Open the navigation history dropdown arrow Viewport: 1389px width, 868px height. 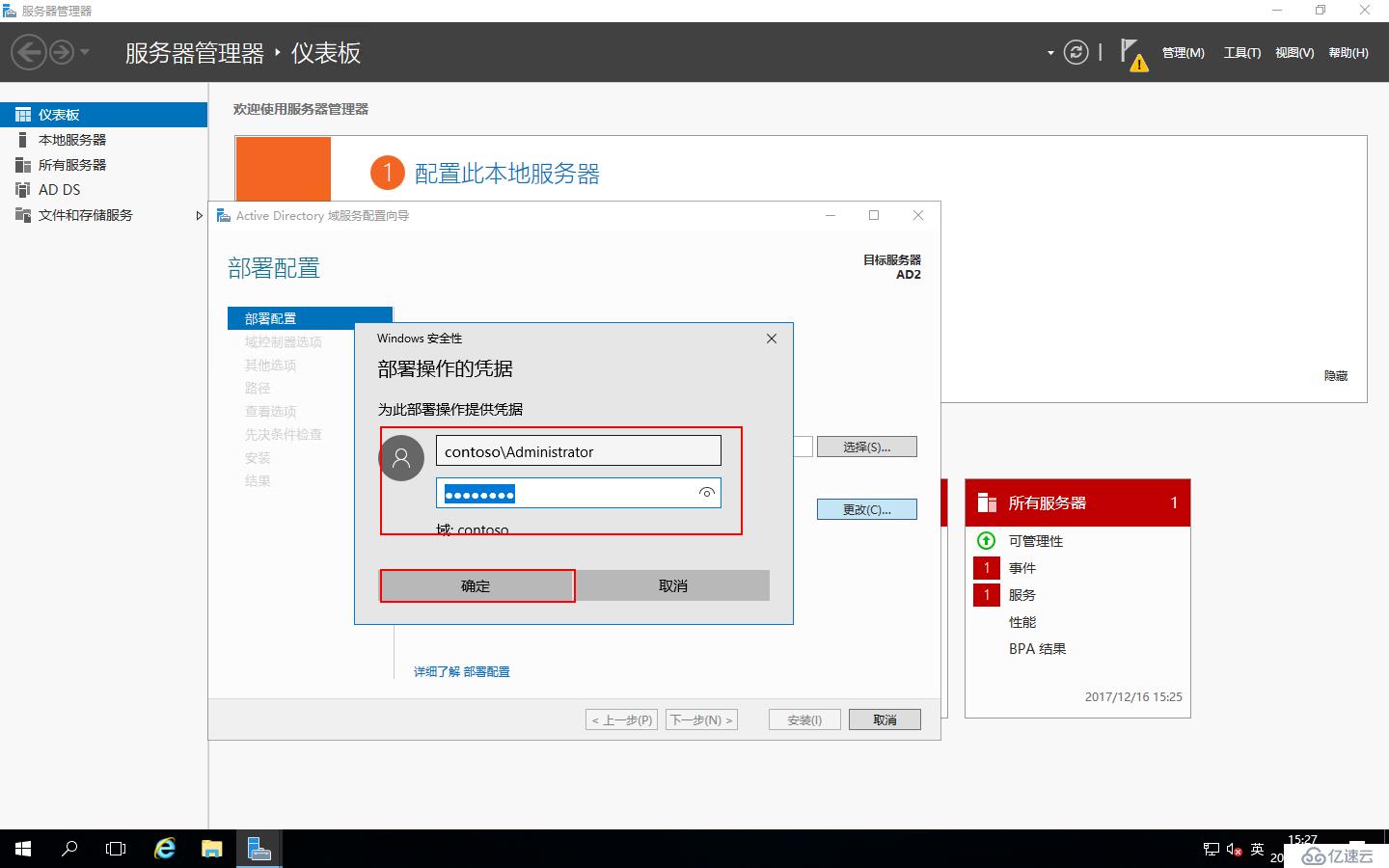(85, 52)
